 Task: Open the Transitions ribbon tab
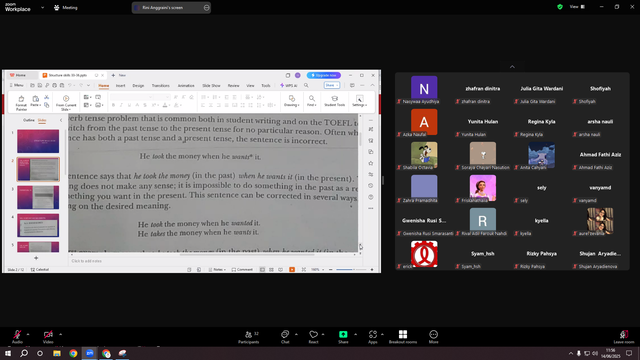tap(160, 86)
